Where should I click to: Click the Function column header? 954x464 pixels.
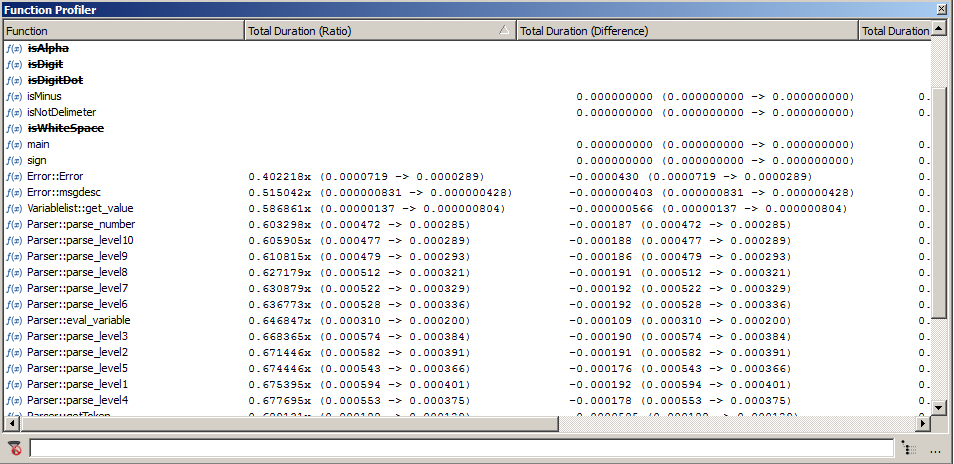tap(122, 31)
